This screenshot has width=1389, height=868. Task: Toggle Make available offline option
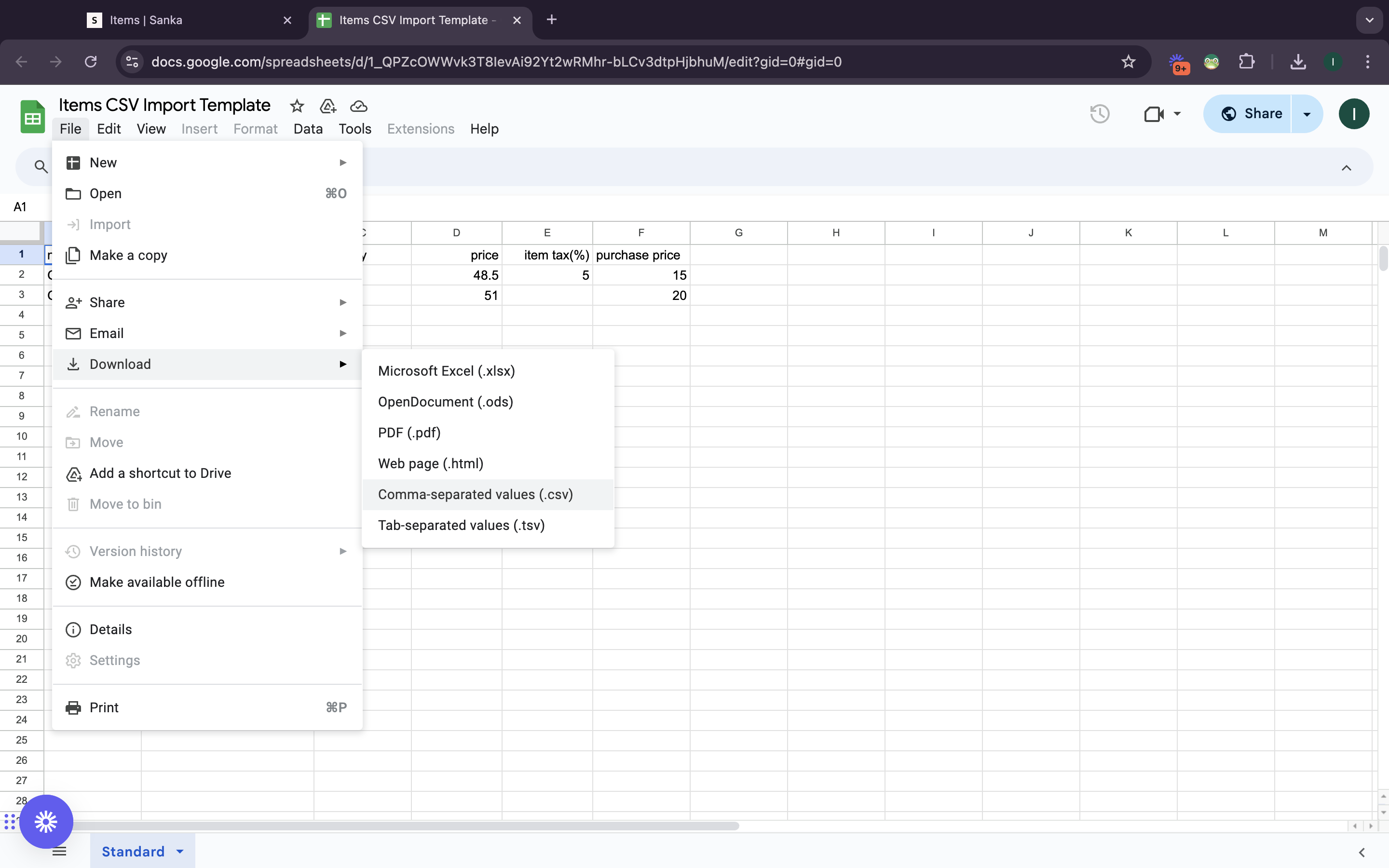157,582
